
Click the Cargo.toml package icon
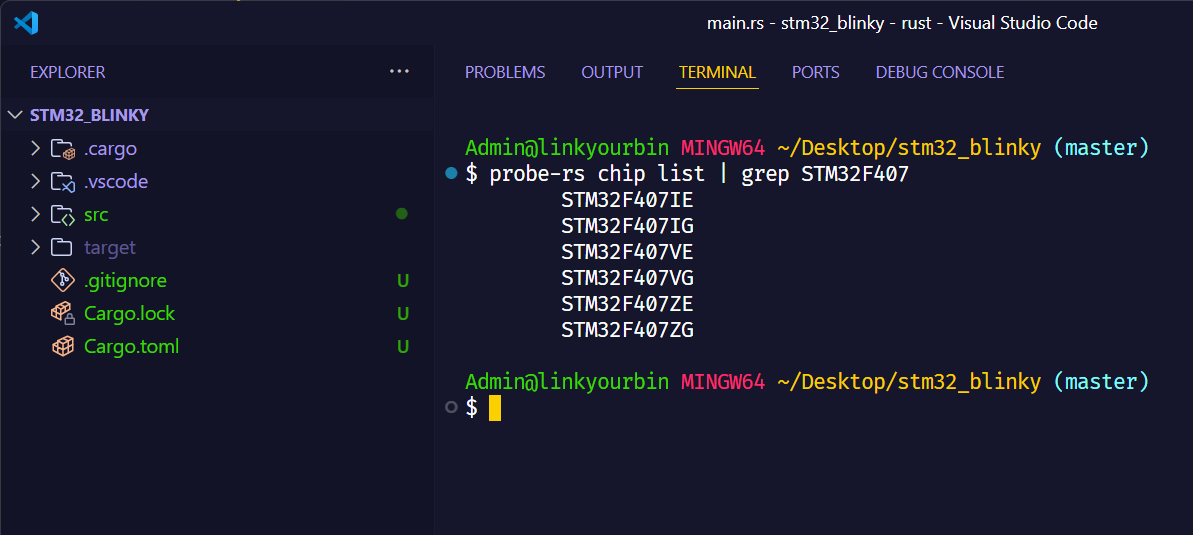click(63, 347)
